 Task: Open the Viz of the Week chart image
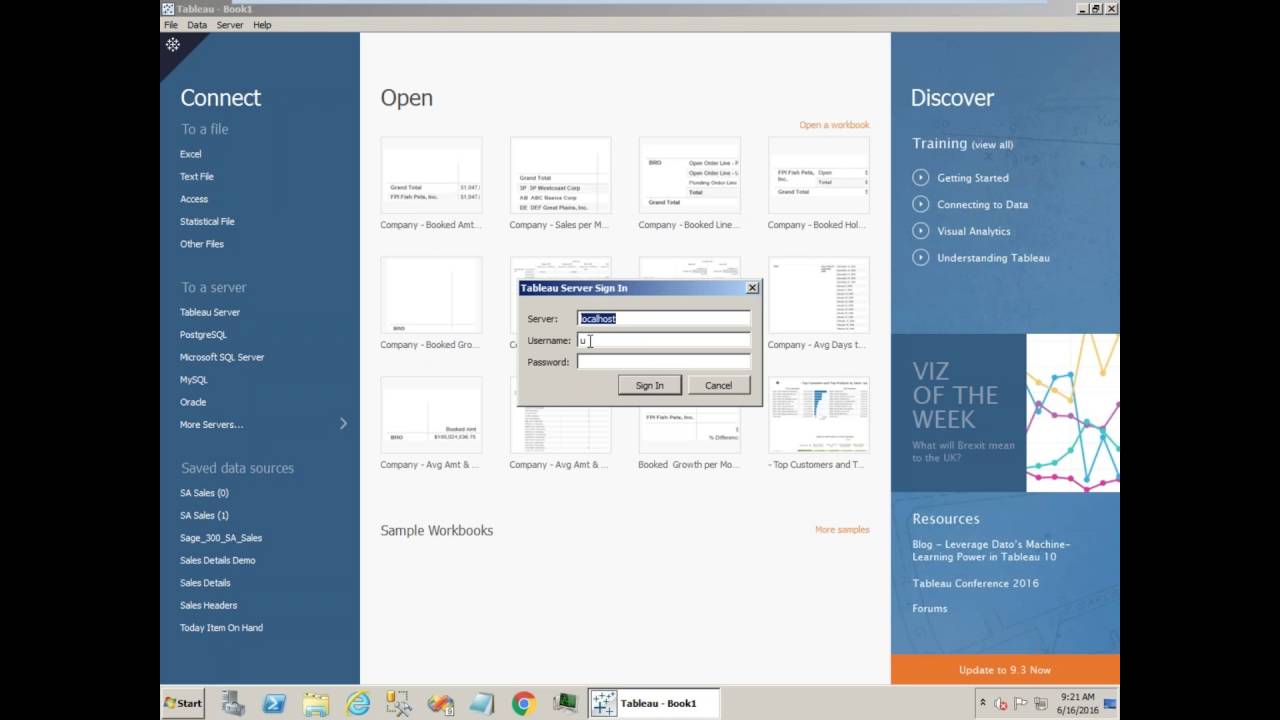coord(1073,412)
